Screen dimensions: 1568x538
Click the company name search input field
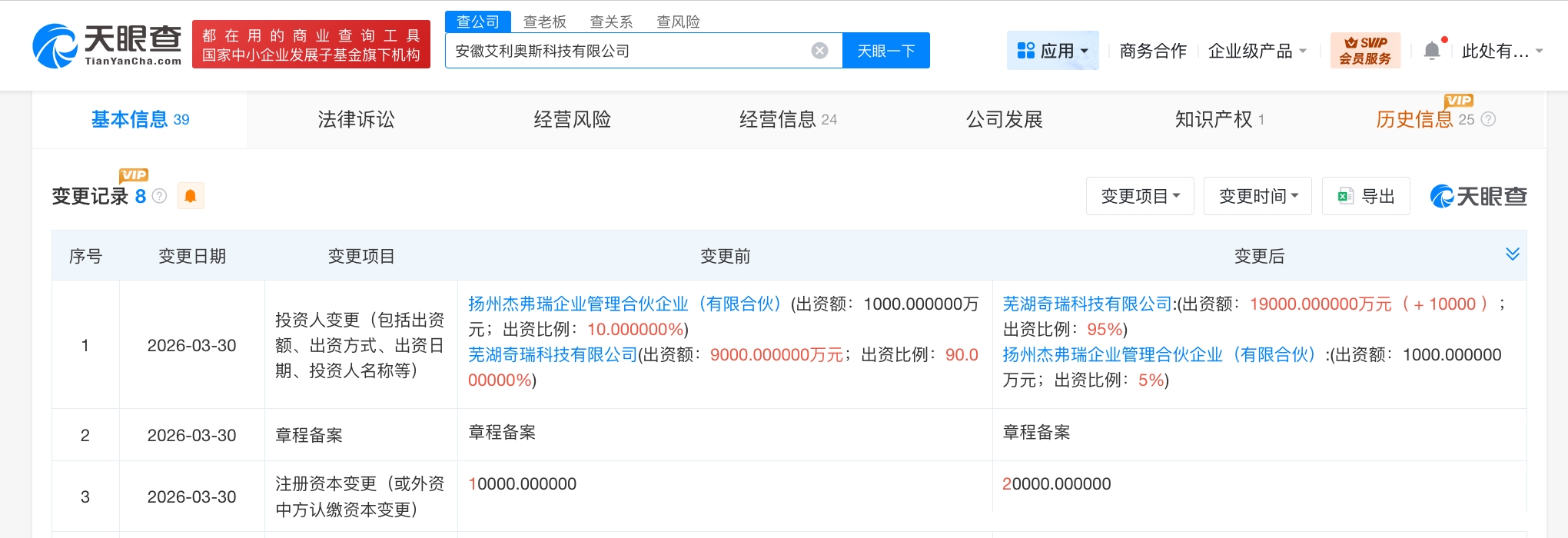[x=626, y=51]
